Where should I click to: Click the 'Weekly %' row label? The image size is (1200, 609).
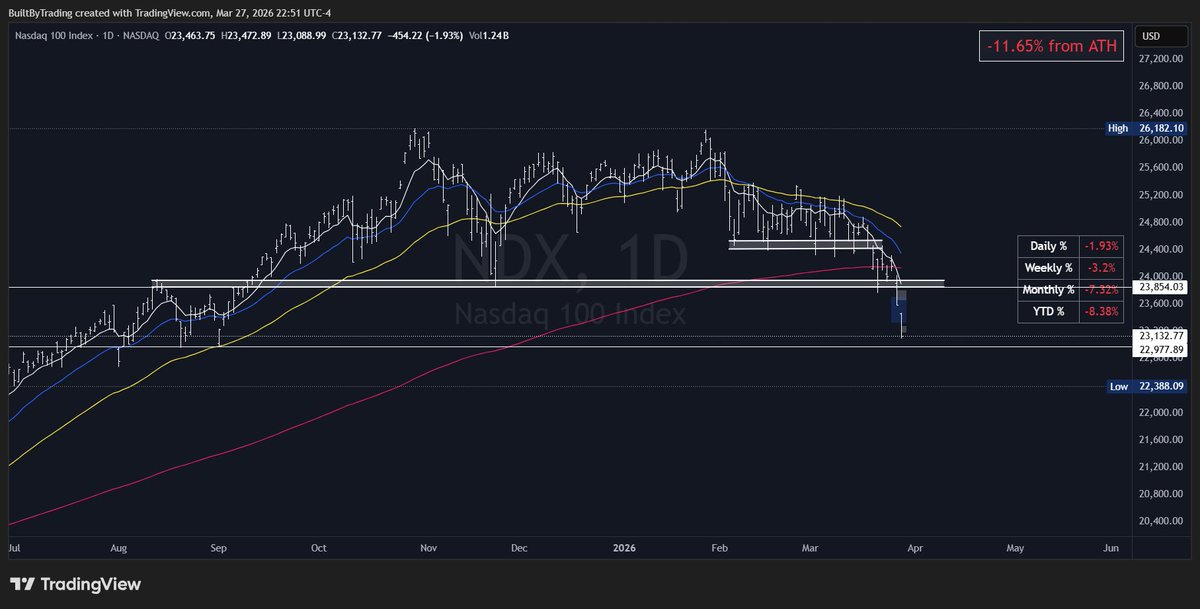[1049, 268]
